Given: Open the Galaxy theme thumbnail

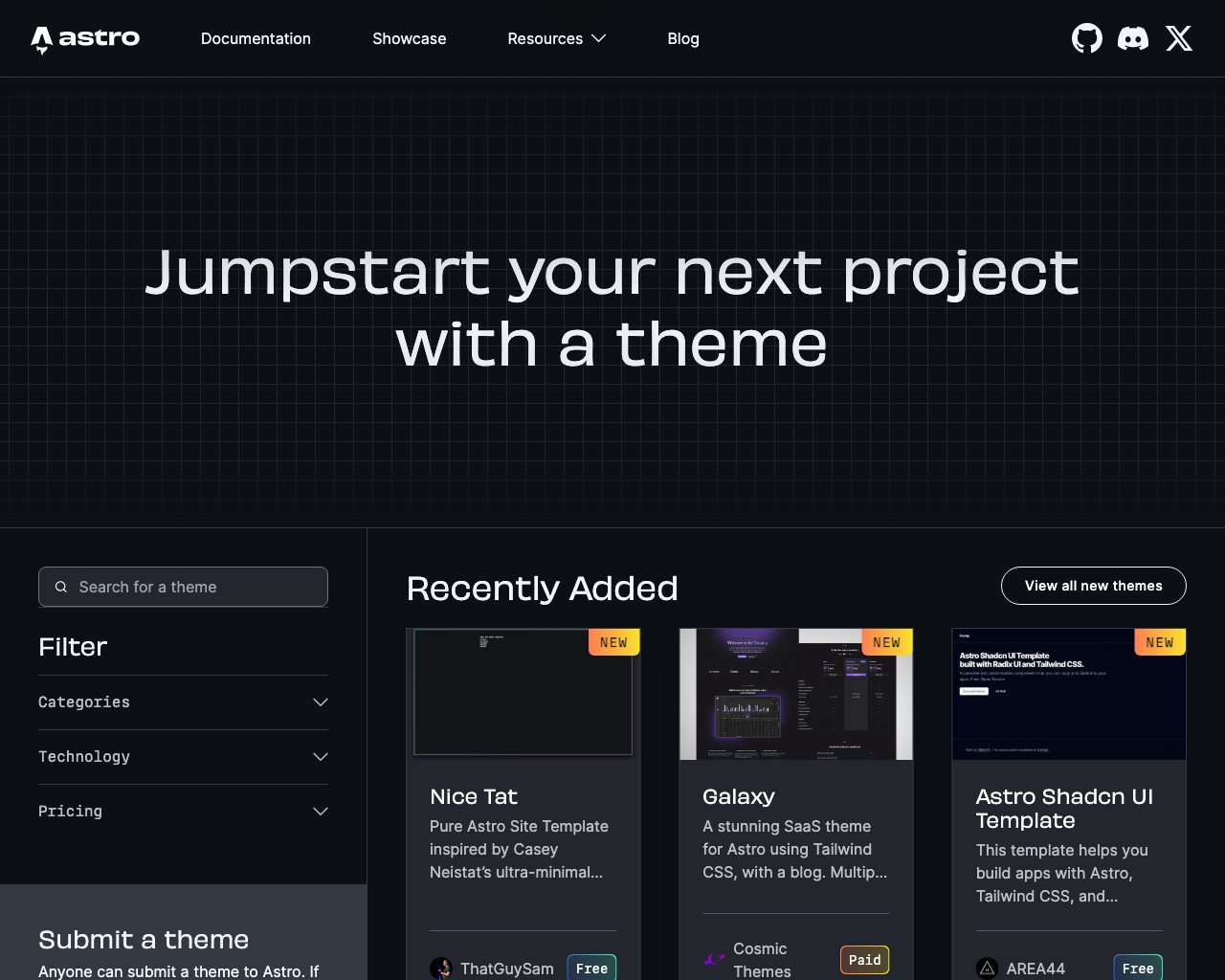Looking at the screenshot, I should (796, 694).
